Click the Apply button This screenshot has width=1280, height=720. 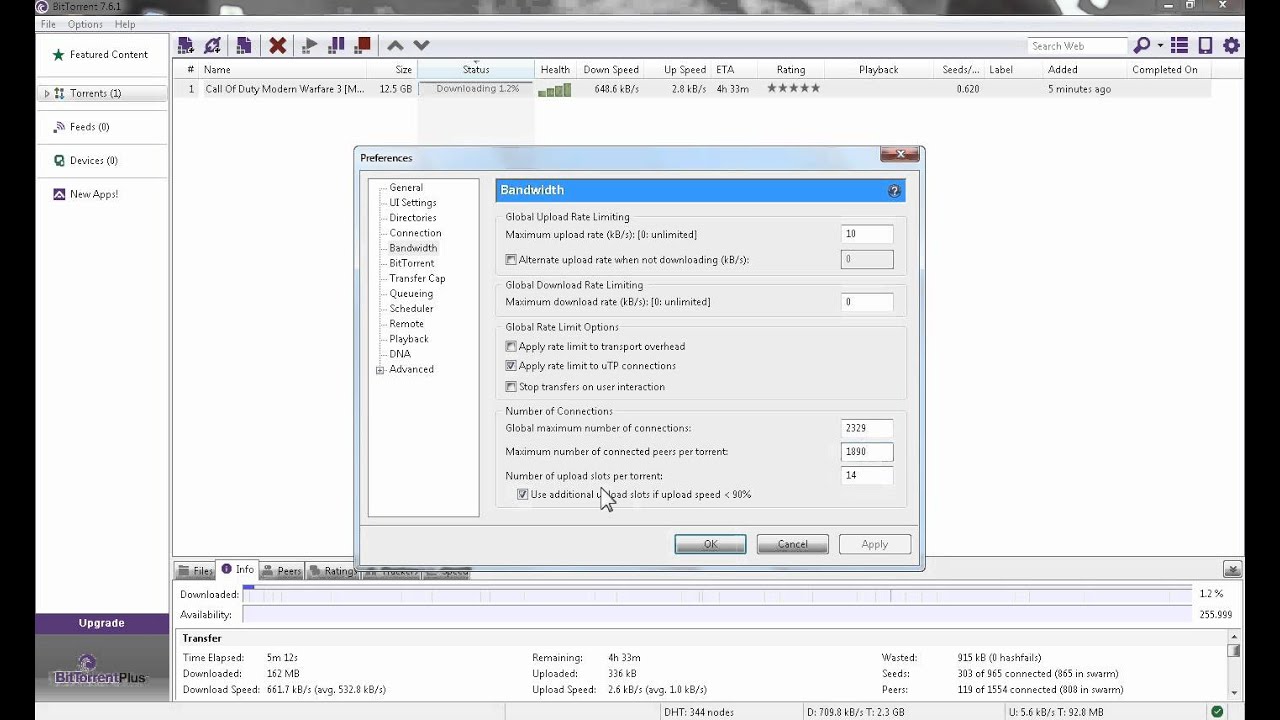[875, 544]
